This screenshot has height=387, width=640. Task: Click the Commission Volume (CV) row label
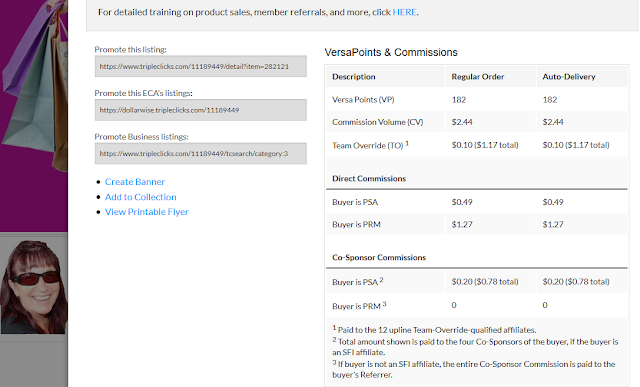point(378,122)
